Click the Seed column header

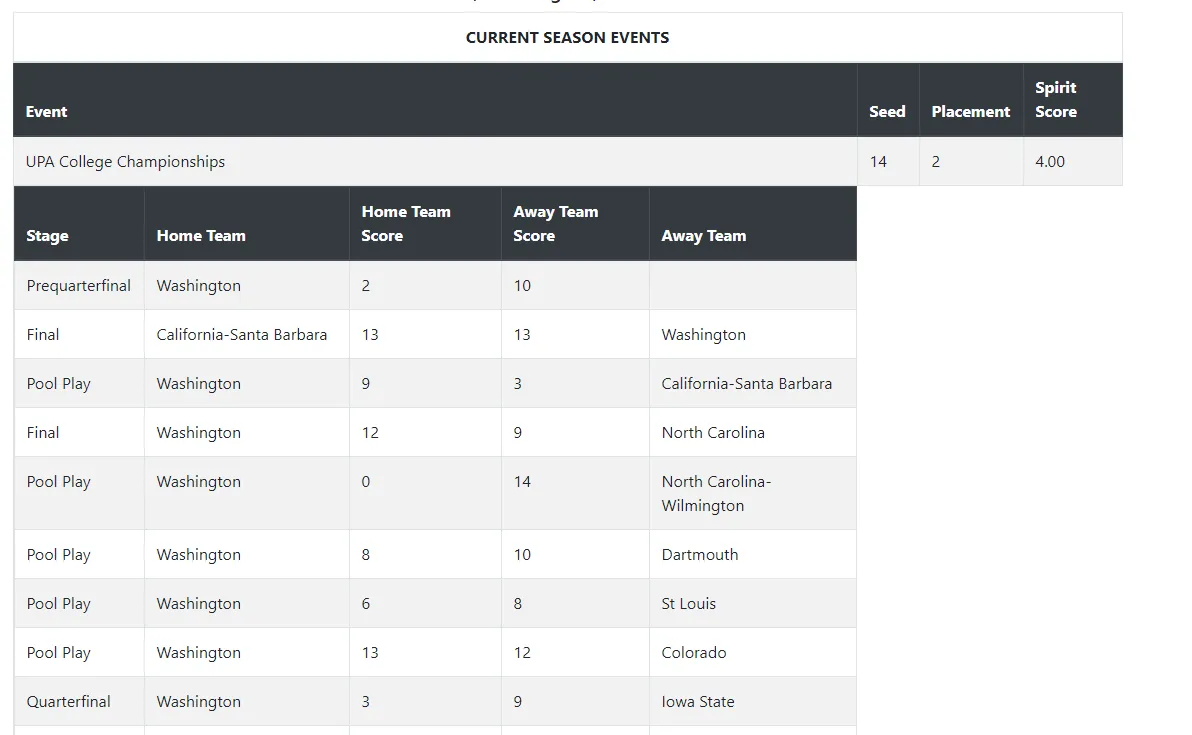[x=887, y=112]
